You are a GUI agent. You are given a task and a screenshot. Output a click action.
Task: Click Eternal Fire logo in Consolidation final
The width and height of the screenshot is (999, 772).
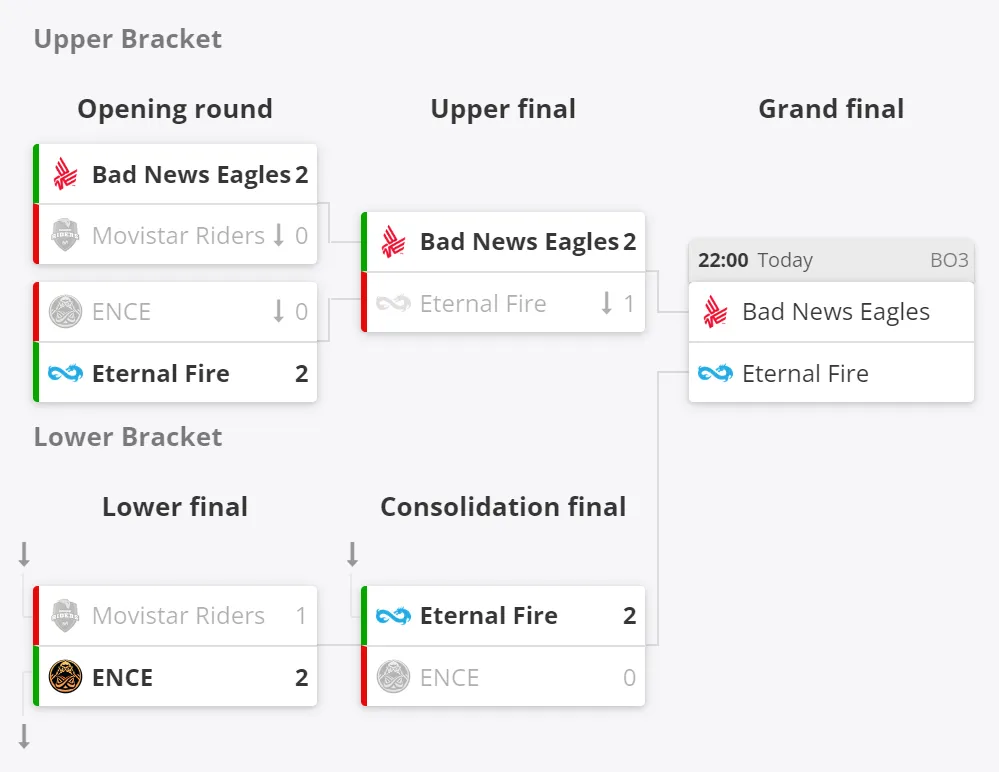point(393,616)
